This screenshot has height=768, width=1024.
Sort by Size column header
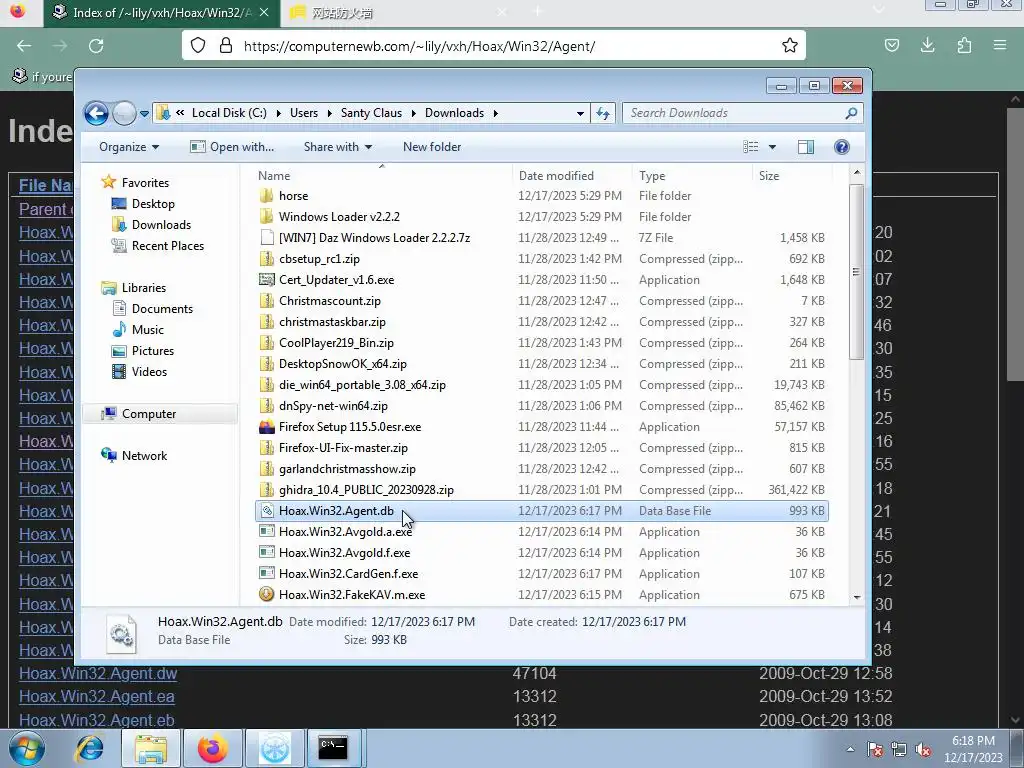coord(792,176)
